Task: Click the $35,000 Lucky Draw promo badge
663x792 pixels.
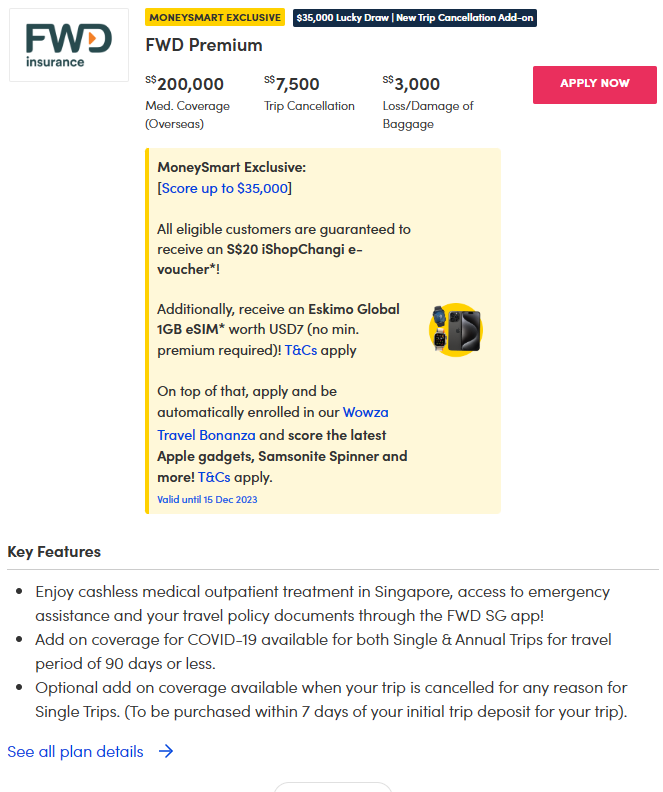Action: (415, 18)
